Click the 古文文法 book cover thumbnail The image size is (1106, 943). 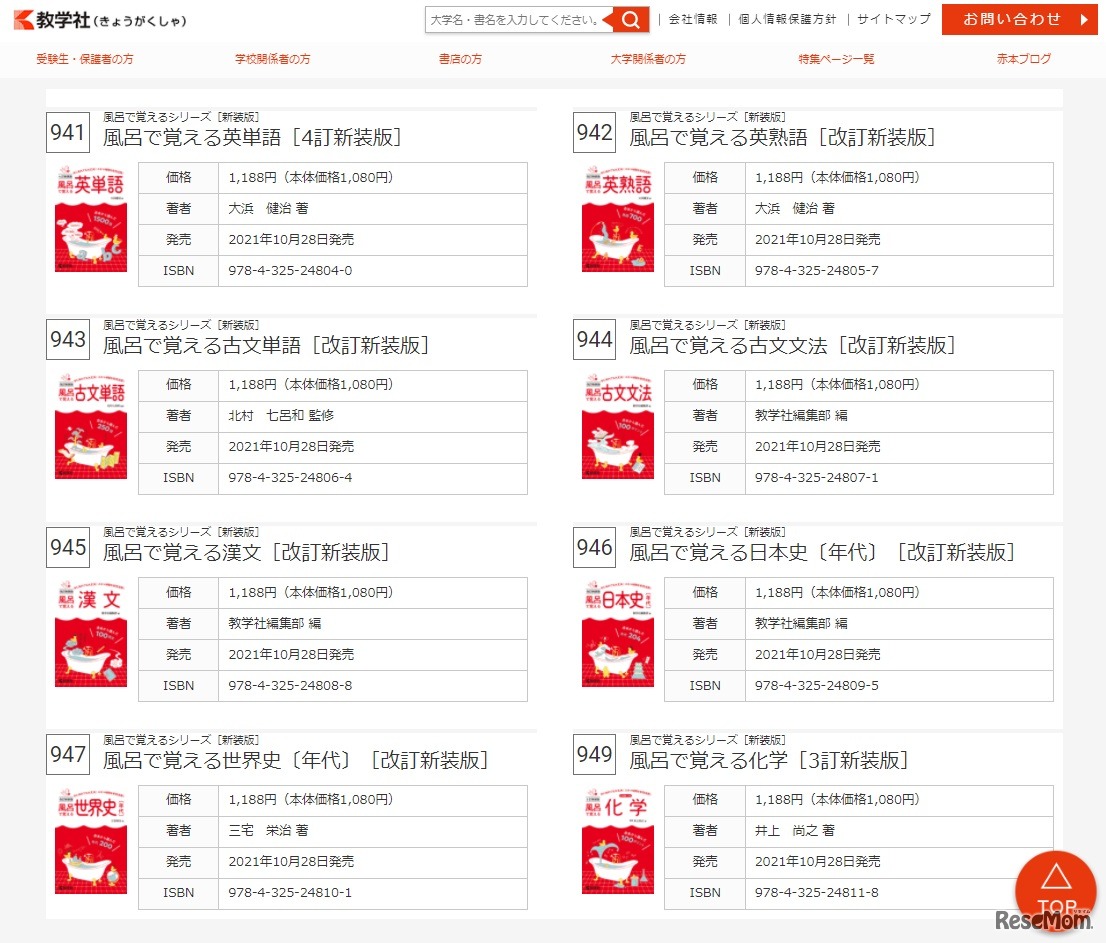pos(618,426)
